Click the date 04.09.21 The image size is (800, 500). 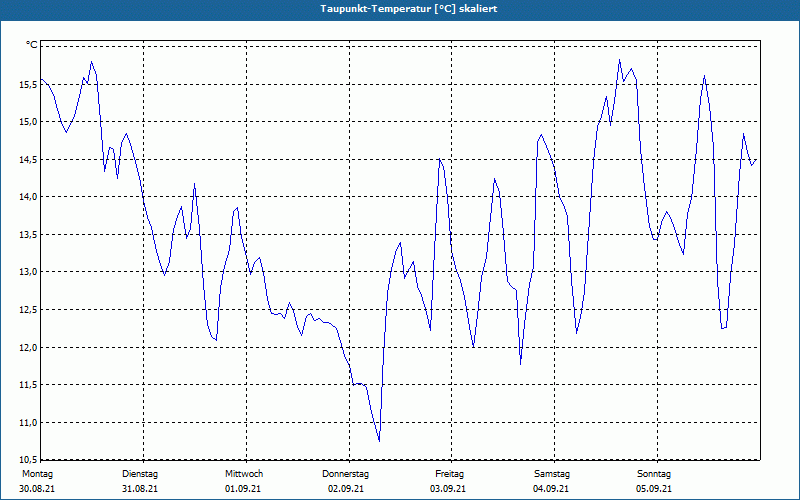pyautogui.click(x=551, y=489)
